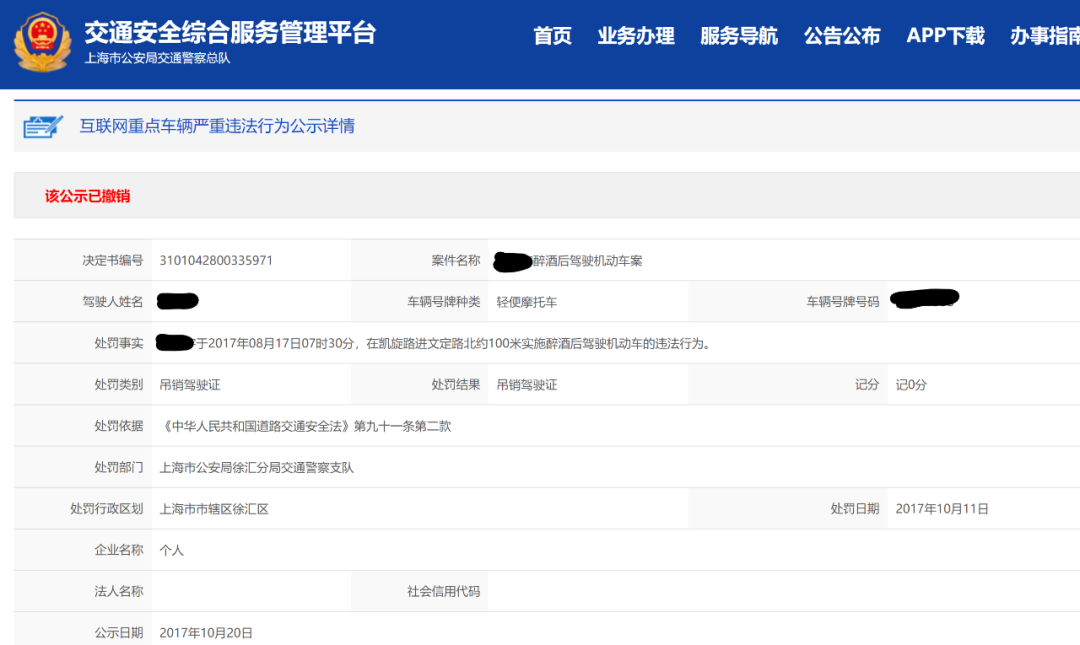
Task: Click the 《中华人民共和国道路交通安全法》 legal basis text
Action: (x=305, y=426)
